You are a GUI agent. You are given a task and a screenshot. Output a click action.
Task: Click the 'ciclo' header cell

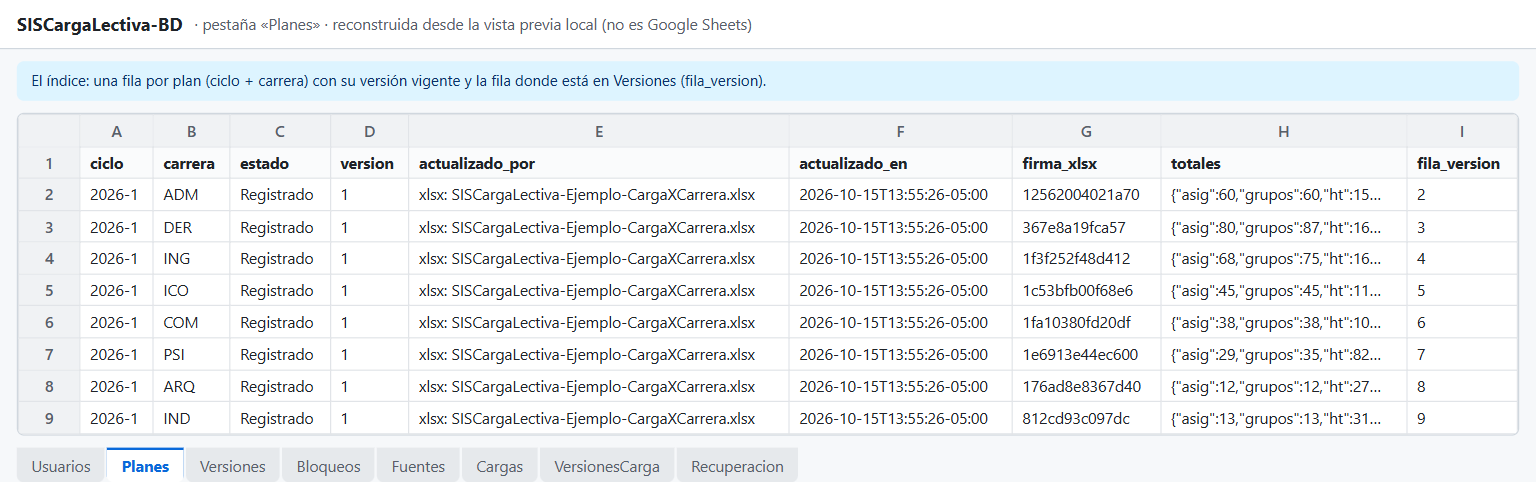coord(117,163)
